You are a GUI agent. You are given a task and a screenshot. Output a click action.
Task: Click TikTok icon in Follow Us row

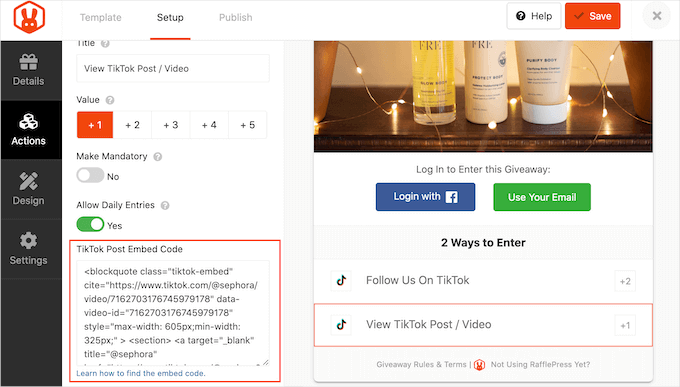coord(341,280)
